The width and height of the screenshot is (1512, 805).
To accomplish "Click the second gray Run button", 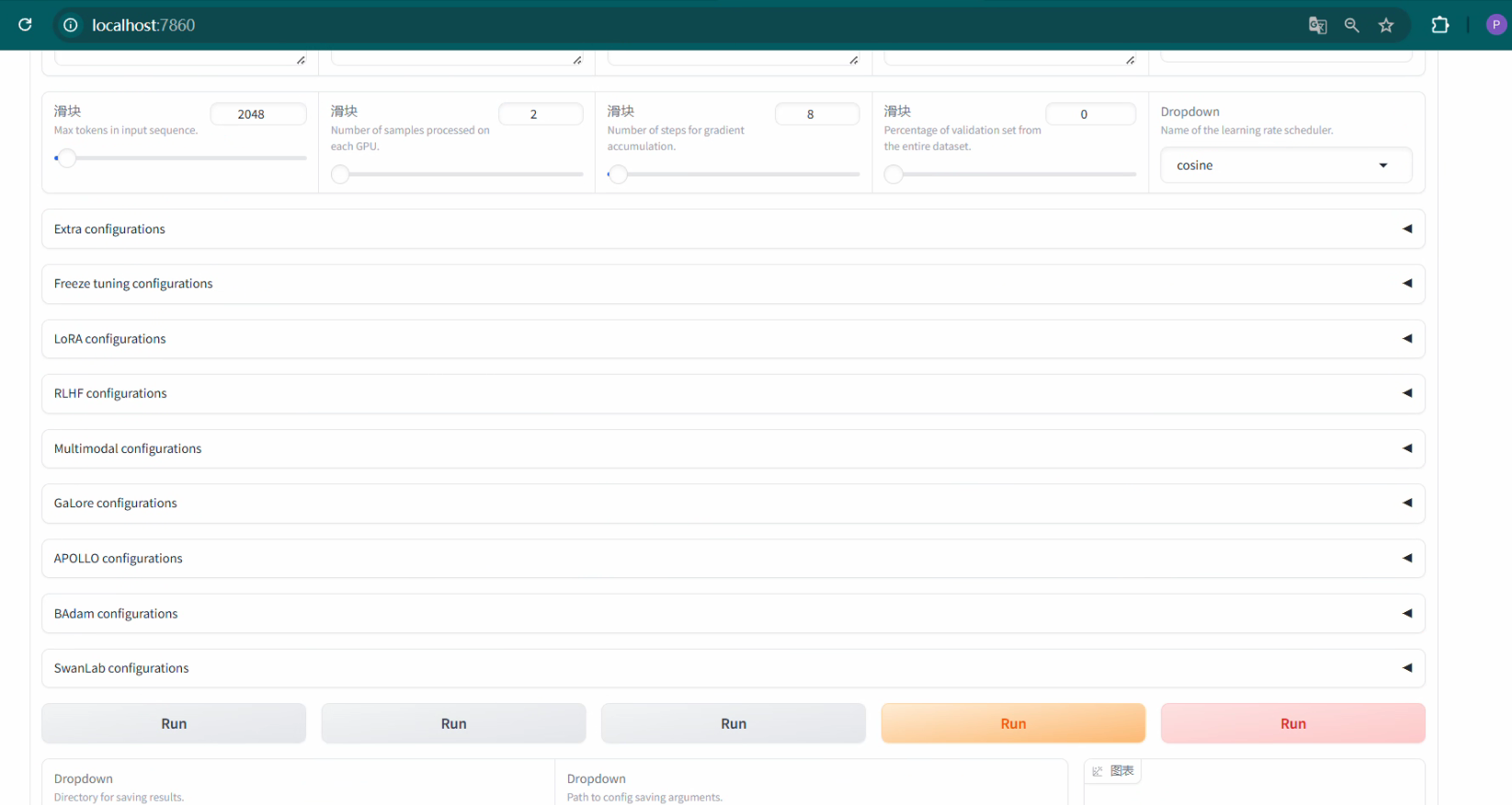I will point(453,723).
